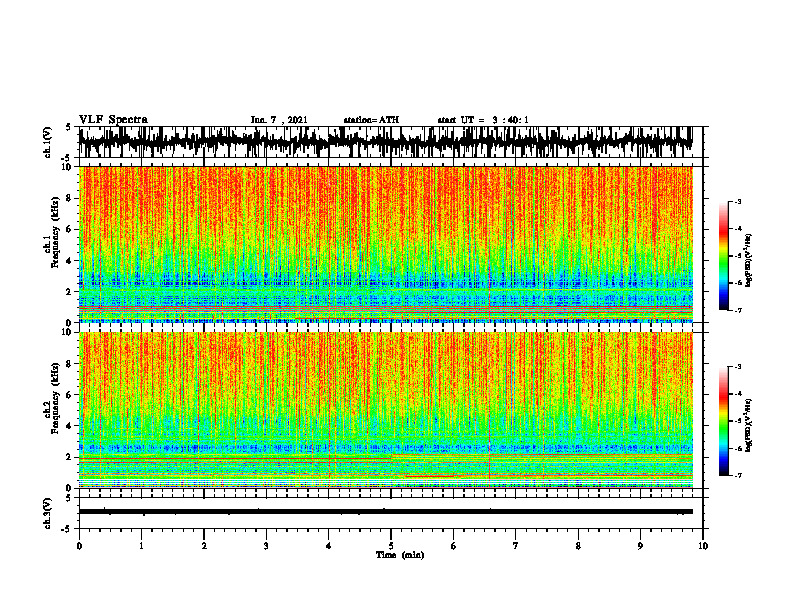Select the "ch.3(V)" axis label
Image resolution: width=792 pixels, height=612 pixels.
(x=48, y=513)
